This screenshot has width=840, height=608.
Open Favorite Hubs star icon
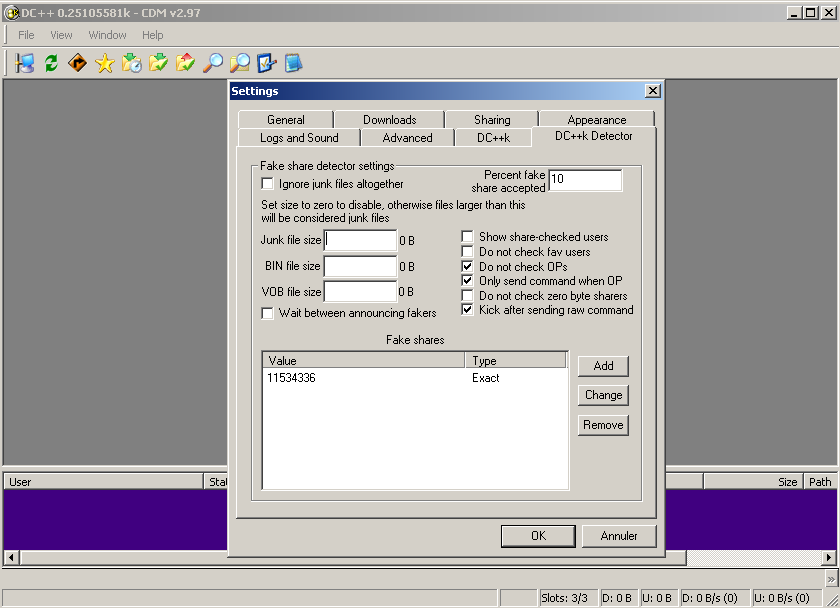point(104,63)
